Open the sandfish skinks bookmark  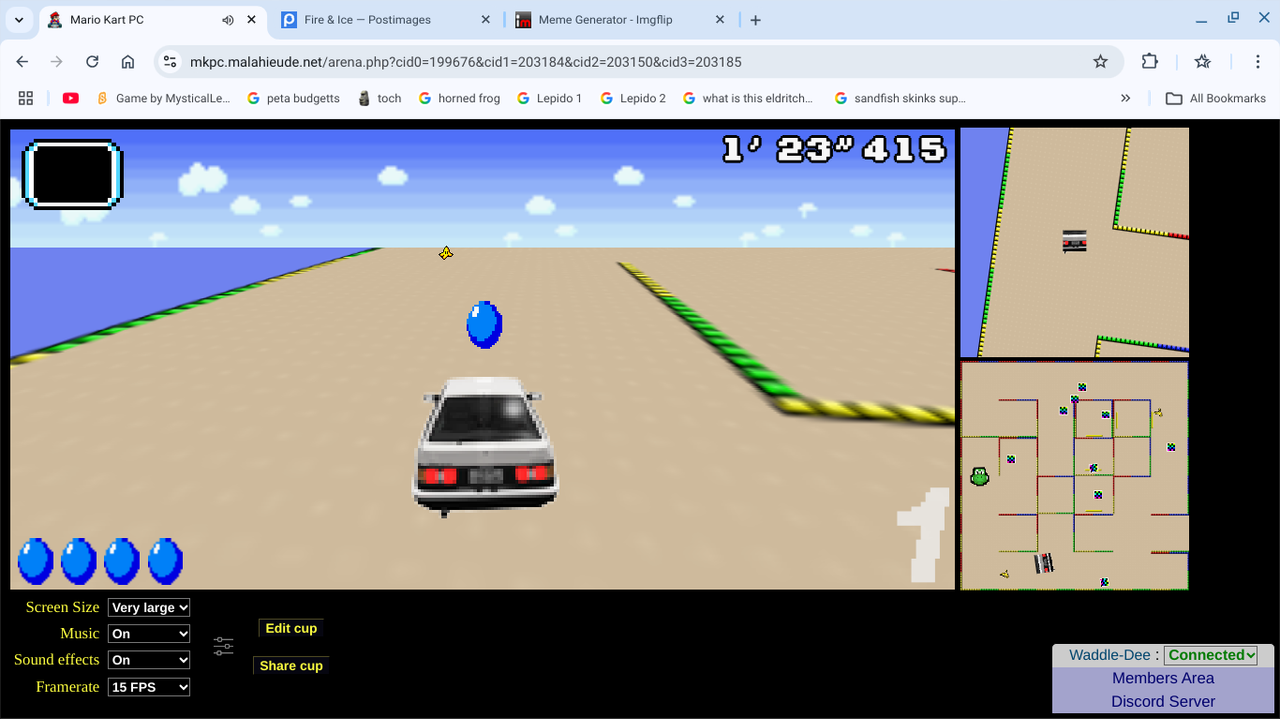coord(900,98)
